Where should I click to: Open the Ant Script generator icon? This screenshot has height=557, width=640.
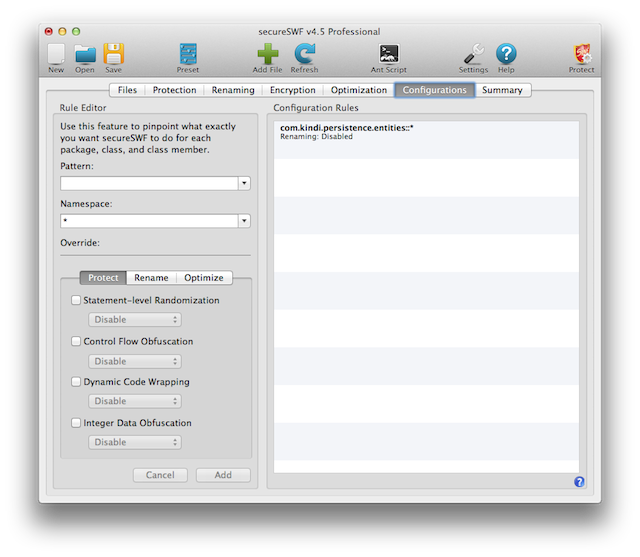coord(390,54)
